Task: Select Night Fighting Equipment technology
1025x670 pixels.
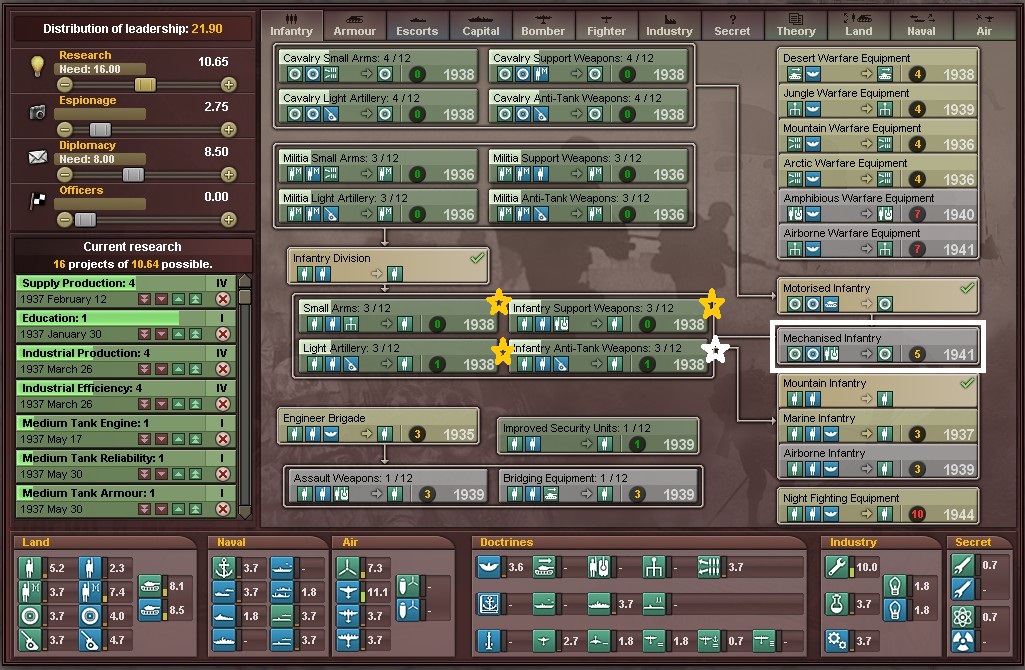Action: (x=877, y=506)
